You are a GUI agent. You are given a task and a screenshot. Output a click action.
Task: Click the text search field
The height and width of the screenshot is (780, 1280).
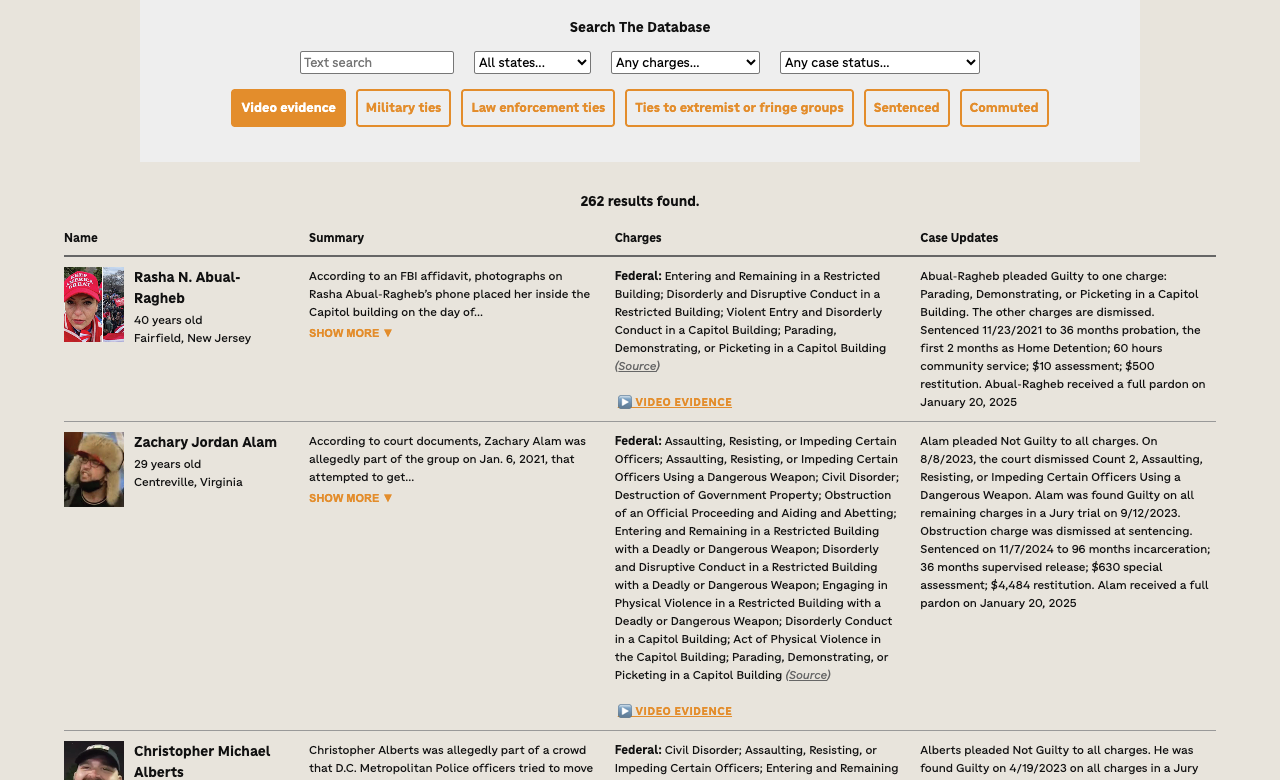coord(377,62)
